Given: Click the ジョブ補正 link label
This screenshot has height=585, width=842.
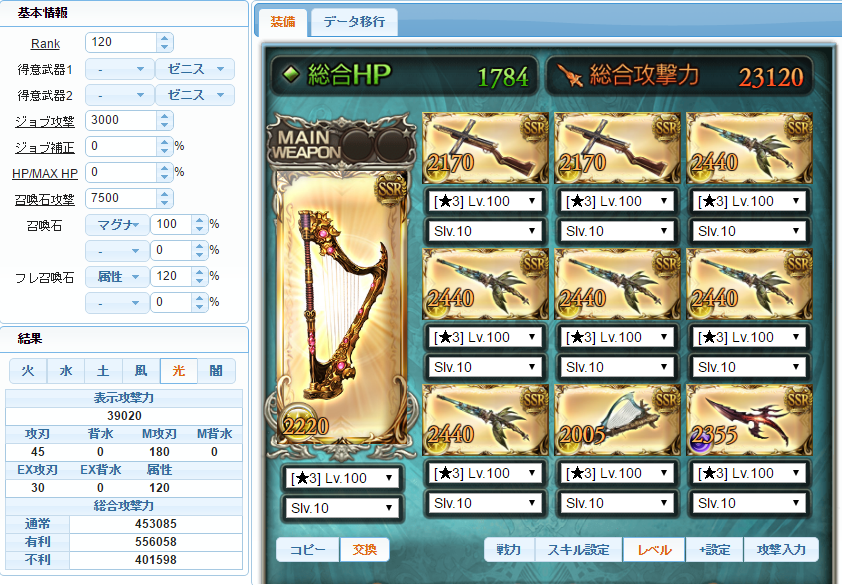Looking at the screenshot, I should [45, 148].
